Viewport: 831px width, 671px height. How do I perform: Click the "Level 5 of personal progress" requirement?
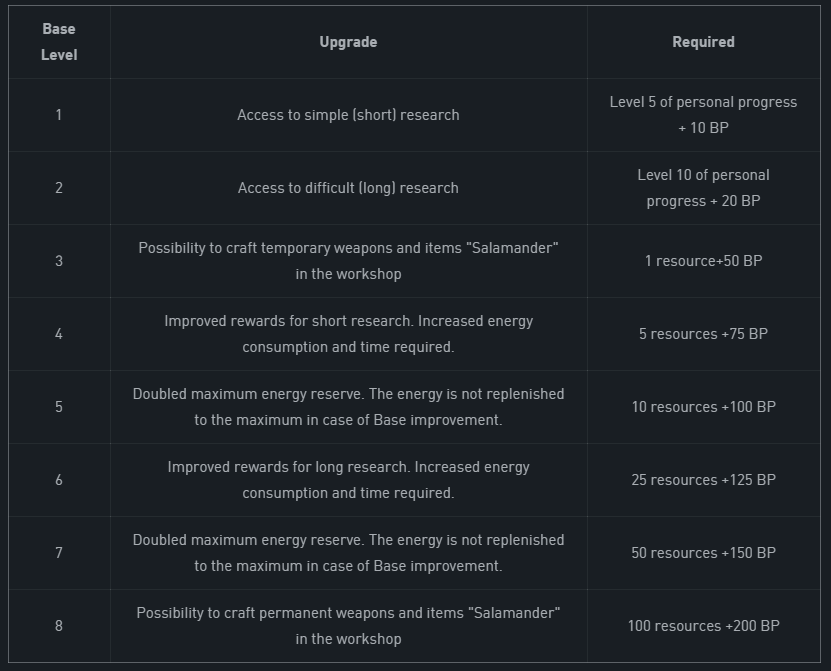click(703, 103)
